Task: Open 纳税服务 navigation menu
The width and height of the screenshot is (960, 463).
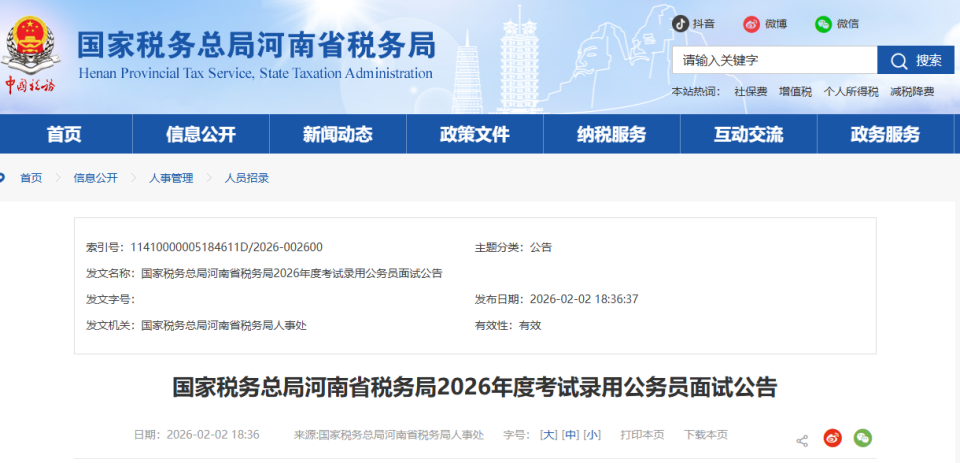Action: pos(612,134)
